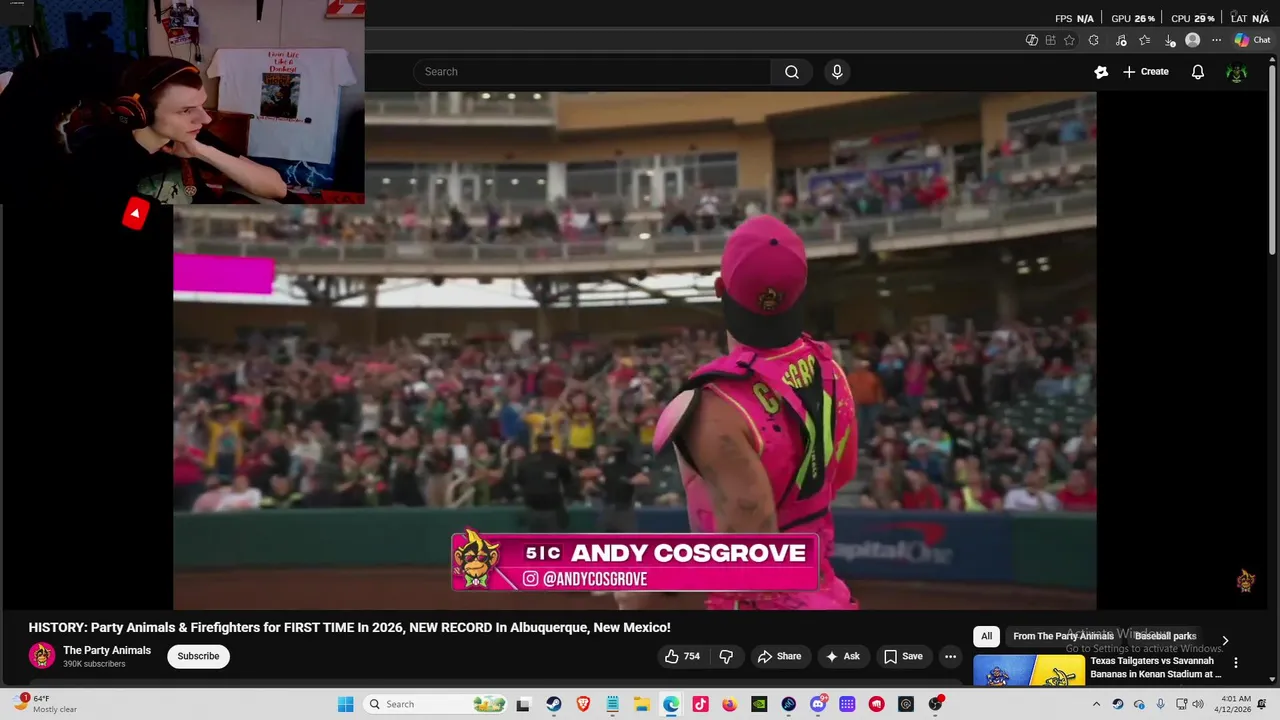Image resolution: width=1280 pixels, height=720 pixels.
Task: Open File Explorer from the taskbar
Action: tap(641, 704)
